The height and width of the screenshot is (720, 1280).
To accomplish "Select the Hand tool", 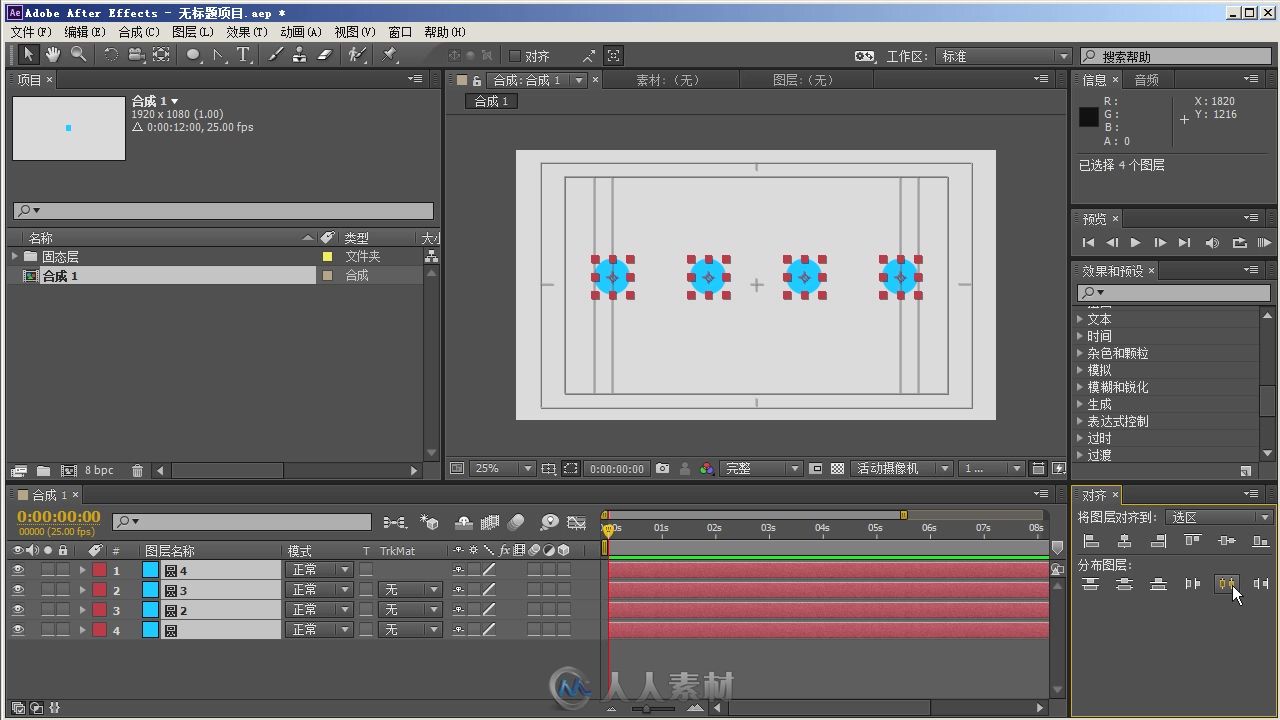I will pos(52,55).
